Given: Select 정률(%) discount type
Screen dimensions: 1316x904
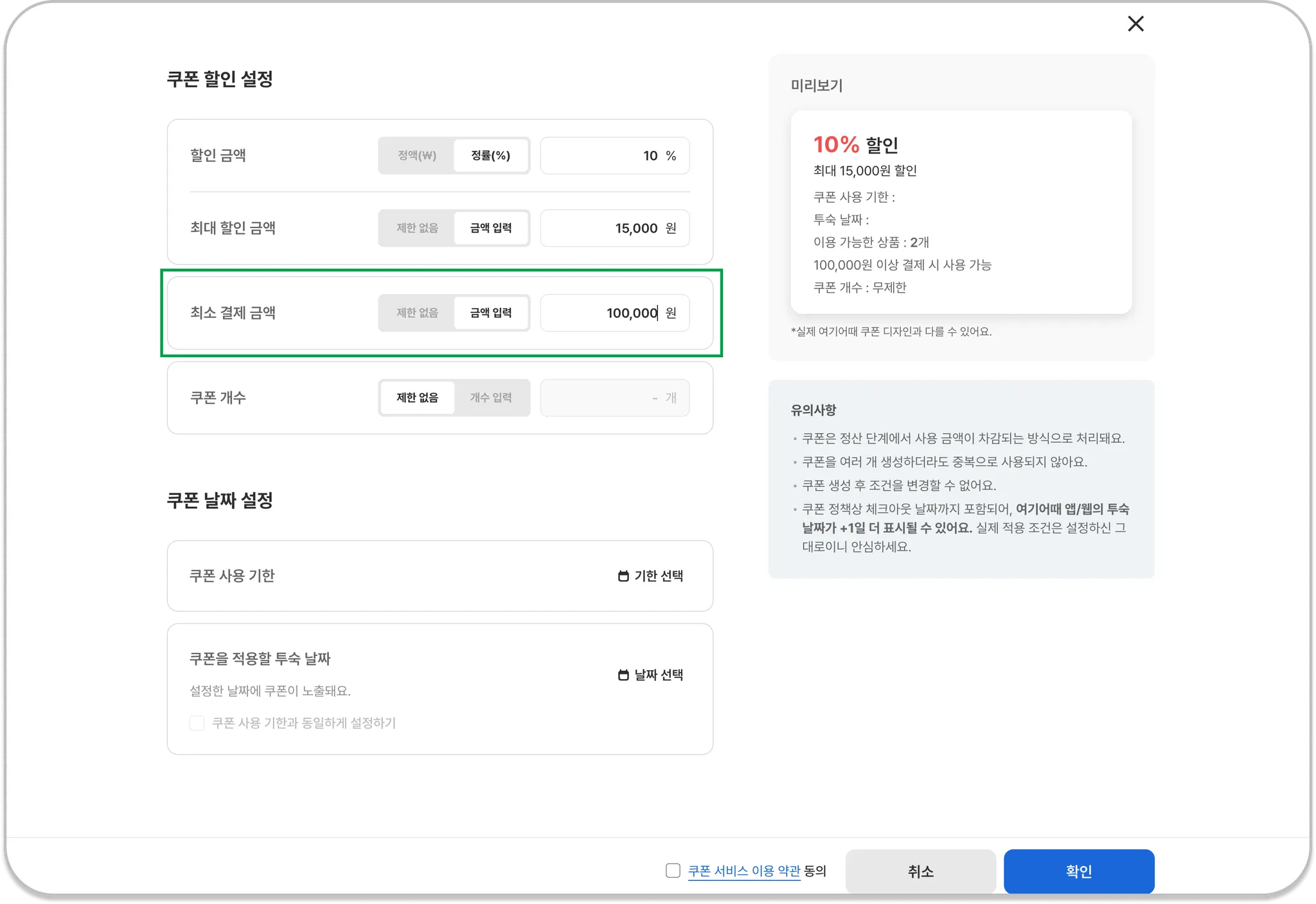Looking at the screenshot, I should click(x=490, y=155).
